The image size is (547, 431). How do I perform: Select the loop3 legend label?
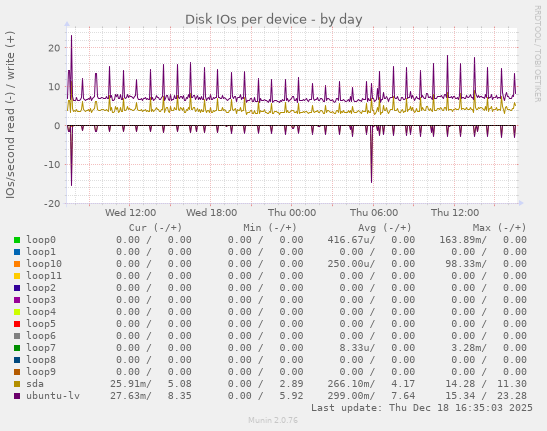(41, 299)
